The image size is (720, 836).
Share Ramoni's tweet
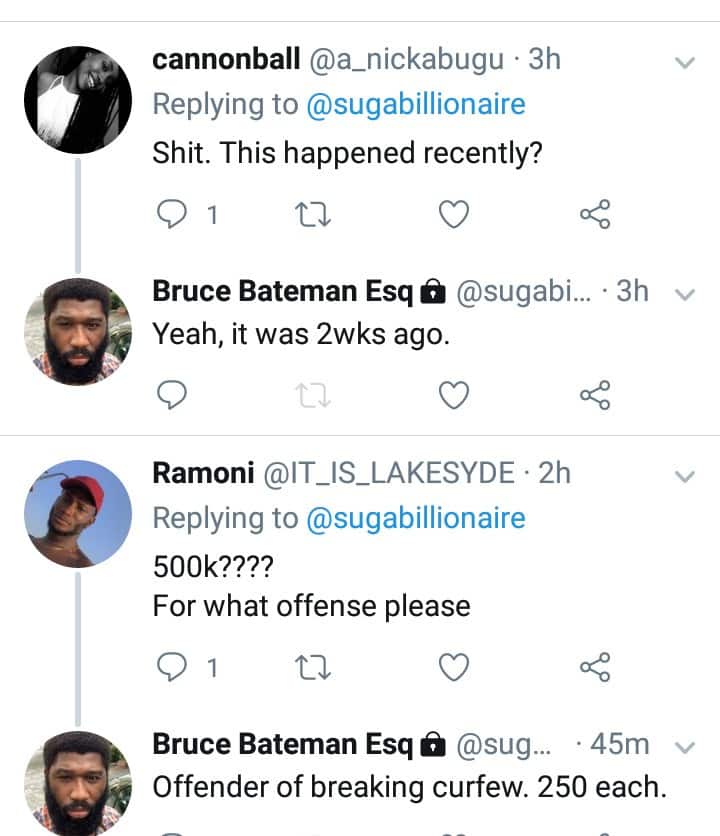[x=595, y=666]
